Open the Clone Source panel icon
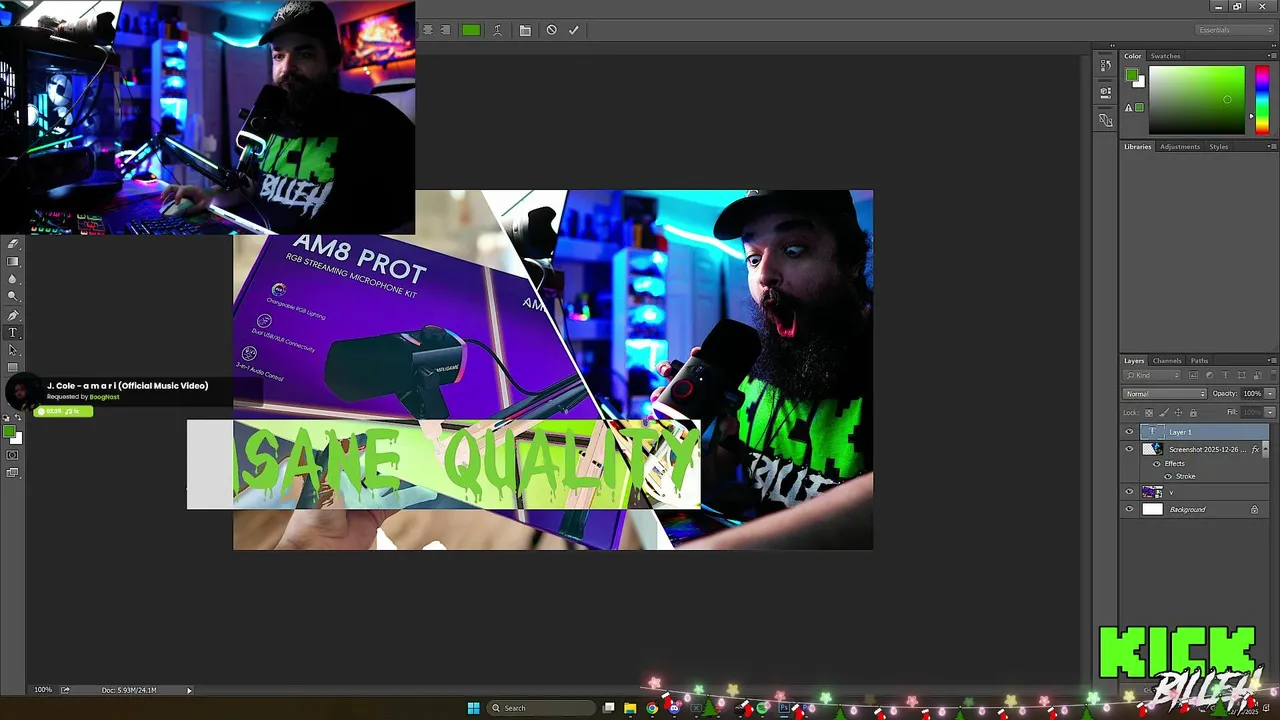This screenshot has width=1280, height=720. coord(1105,120)
